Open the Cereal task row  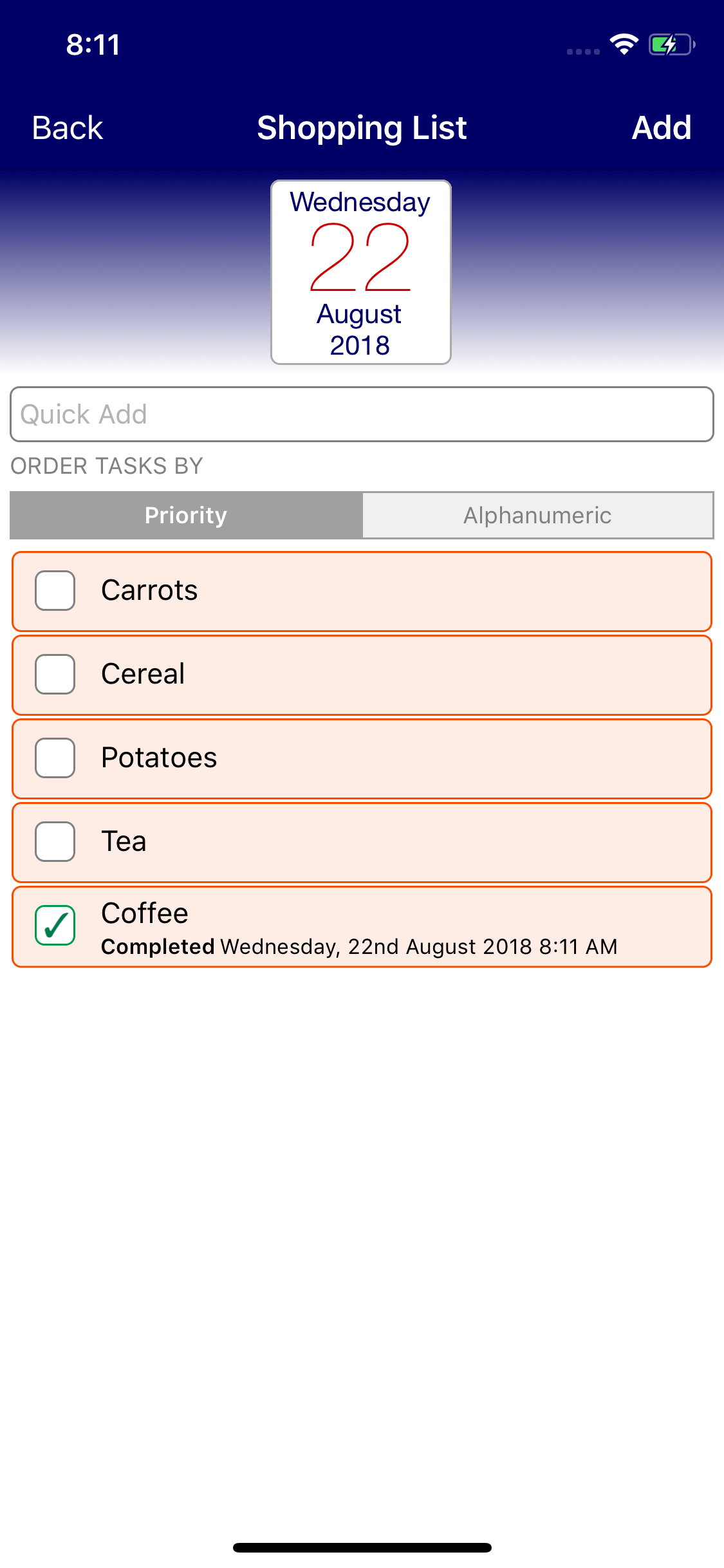click(x=386, y=675)
